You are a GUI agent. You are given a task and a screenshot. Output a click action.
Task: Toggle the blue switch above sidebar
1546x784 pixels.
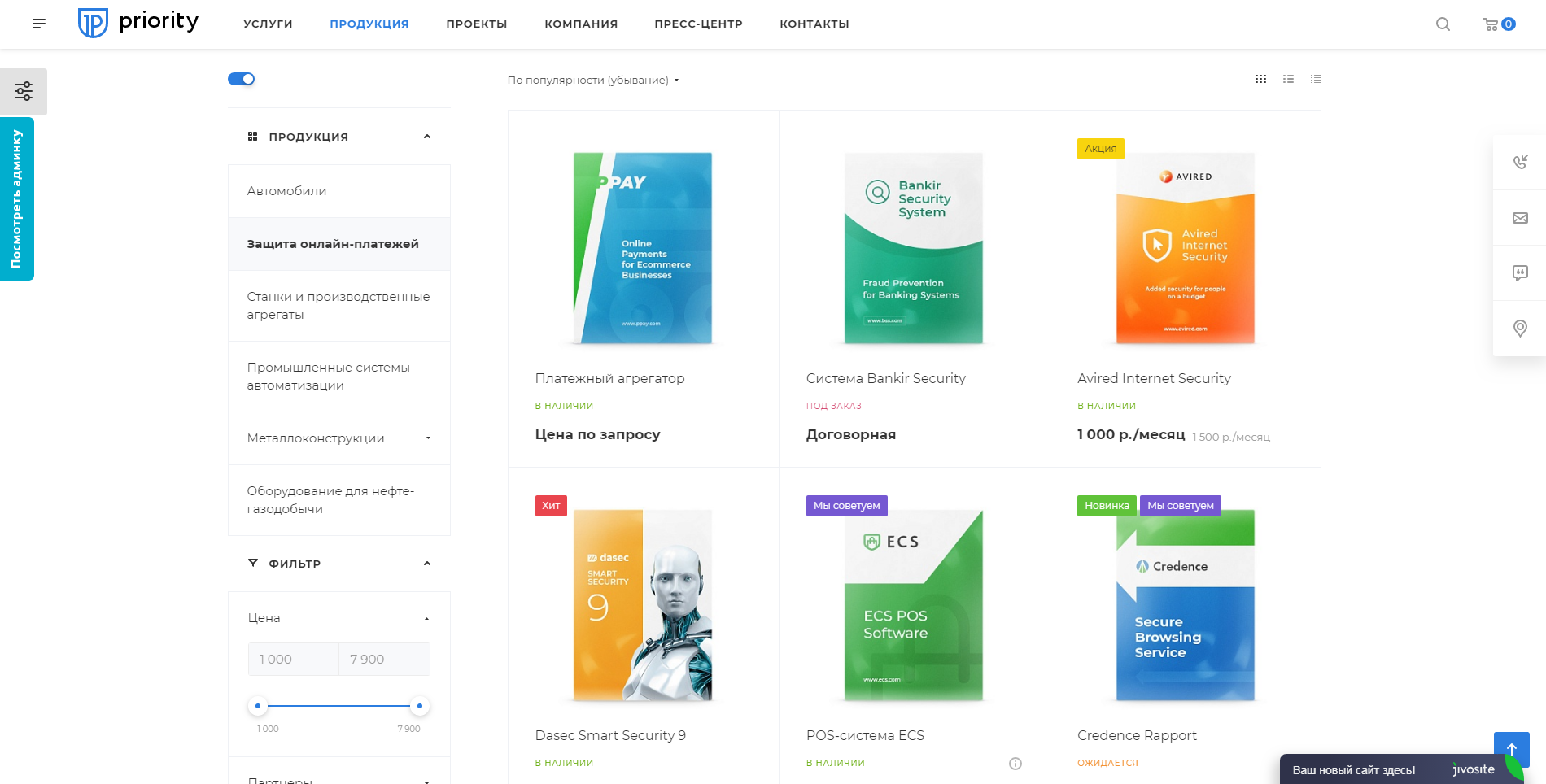click(241, 79)
